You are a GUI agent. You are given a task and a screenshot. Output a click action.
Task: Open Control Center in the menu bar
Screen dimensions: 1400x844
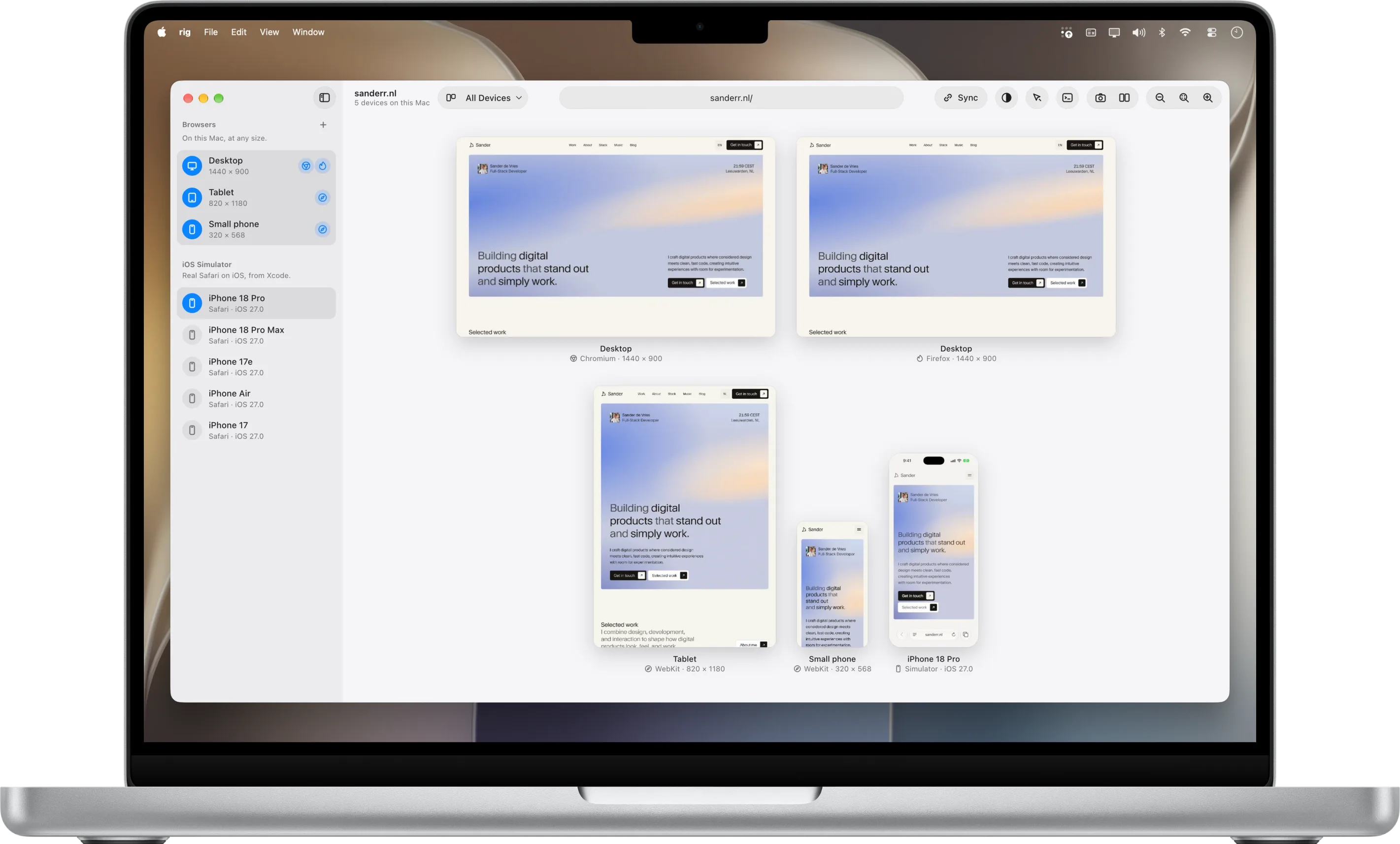(x=1212, y=32)
